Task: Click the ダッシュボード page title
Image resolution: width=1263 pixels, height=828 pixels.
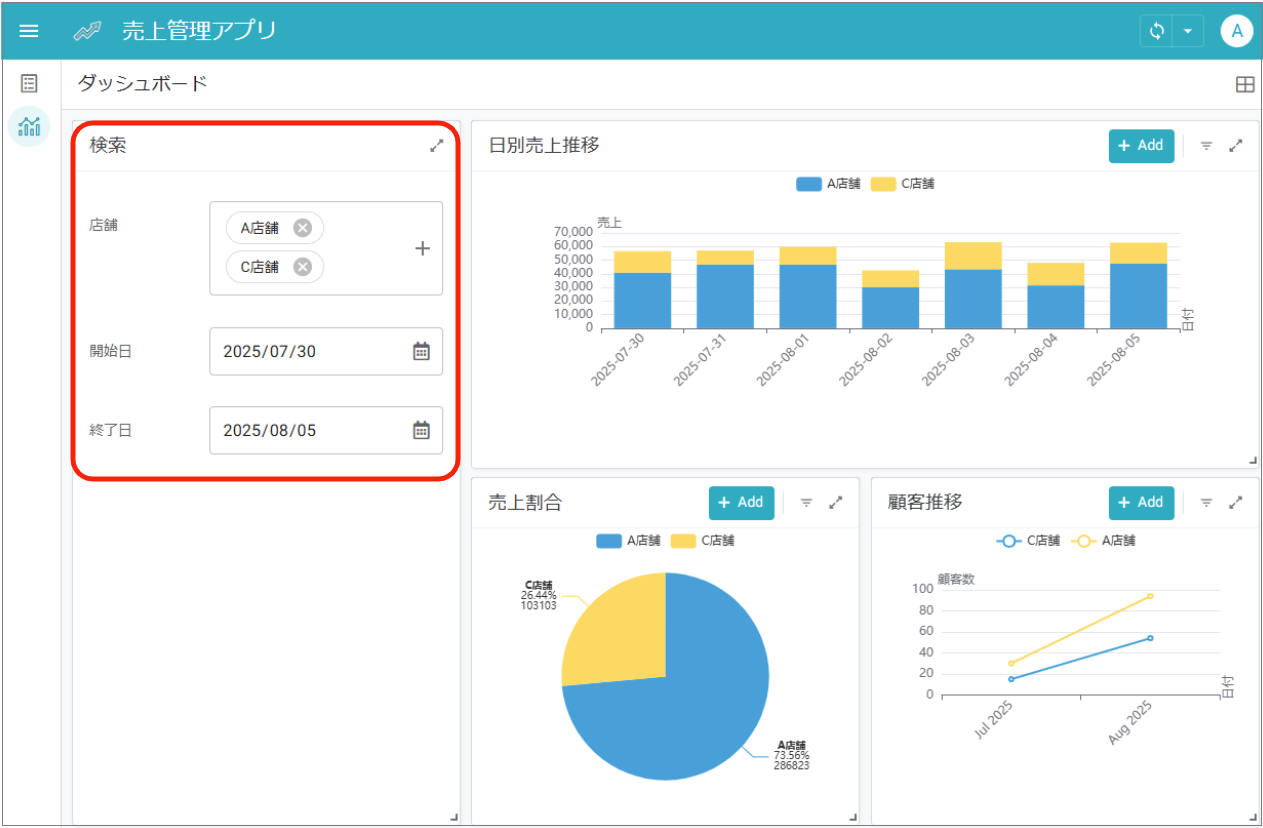Action: 143,84
